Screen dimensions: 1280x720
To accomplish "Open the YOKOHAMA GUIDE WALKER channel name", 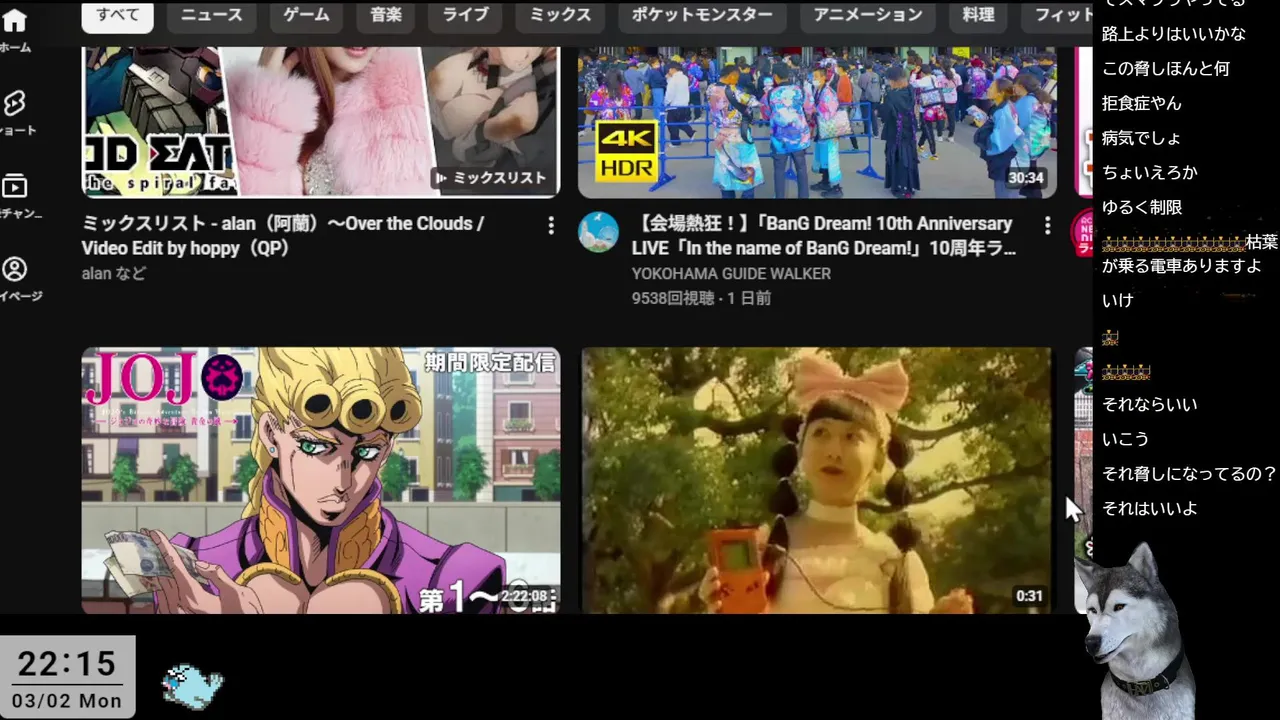I will (731, 273).
